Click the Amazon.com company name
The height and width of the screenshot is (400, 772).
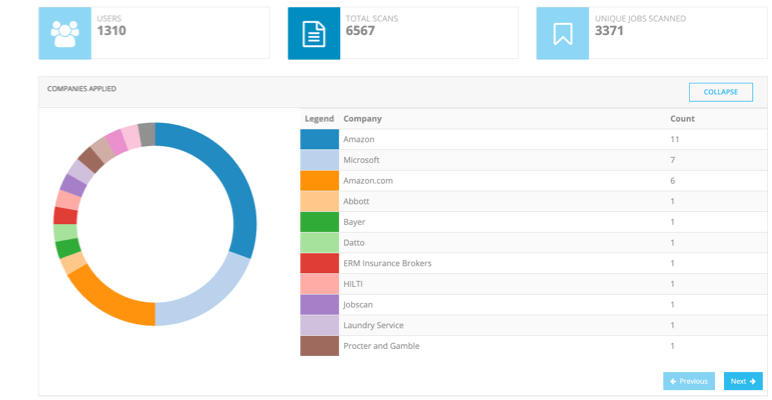(368, 181)
